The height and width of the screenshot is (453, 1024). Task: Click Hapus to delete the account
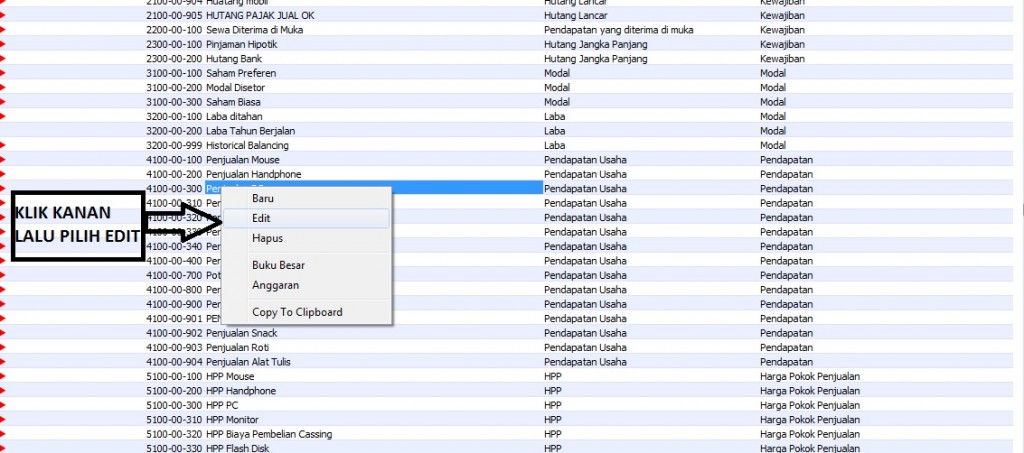(267, 239)
